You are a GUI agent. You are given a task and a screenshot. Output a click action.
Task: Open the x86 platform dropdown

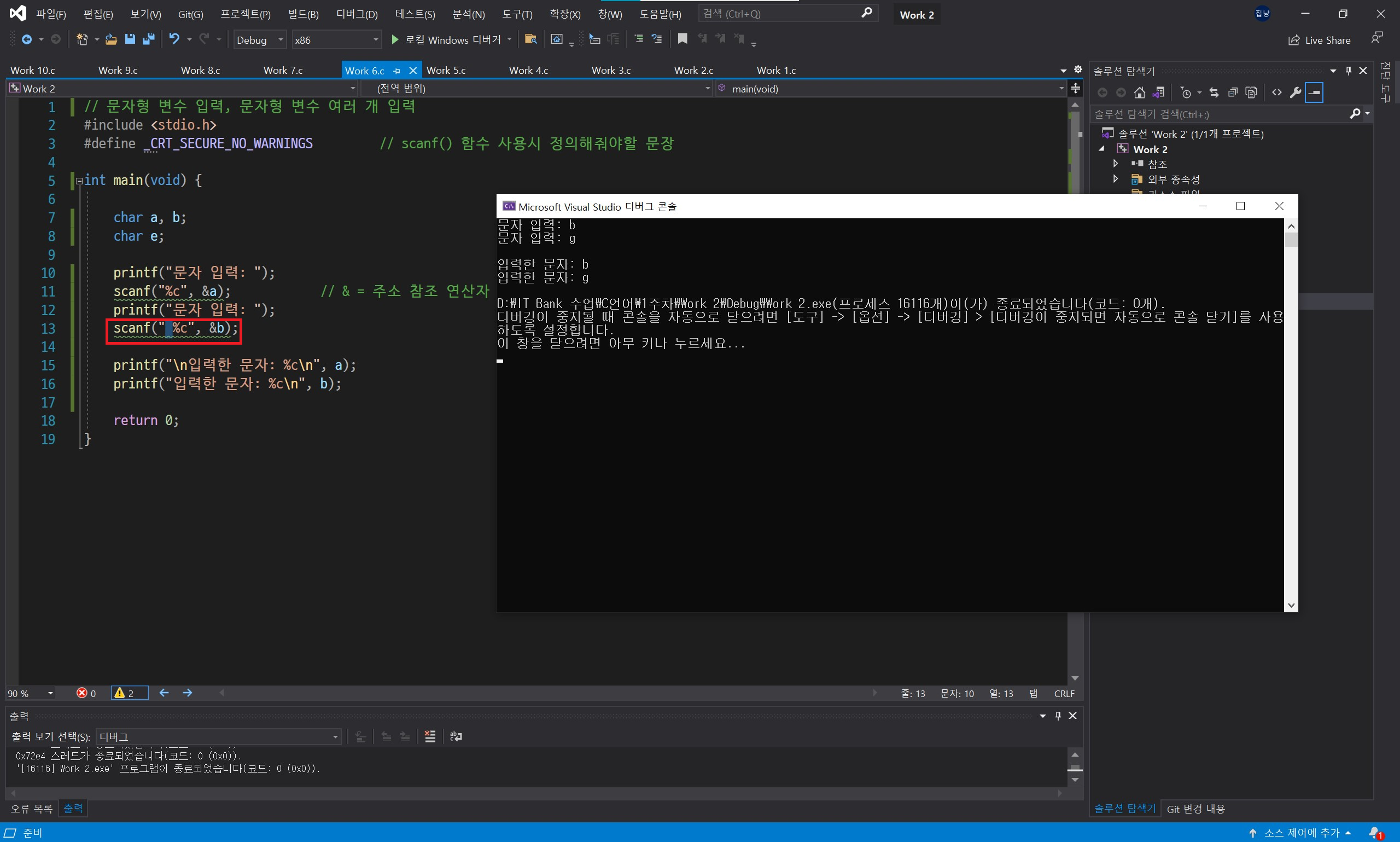click(336, 40)
